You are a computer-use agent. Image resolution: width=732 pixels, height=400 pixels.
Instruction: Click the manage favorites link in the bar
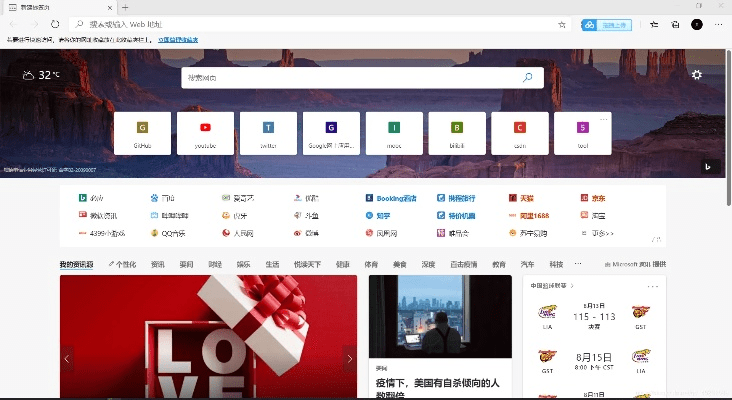[x=178, y=40]
